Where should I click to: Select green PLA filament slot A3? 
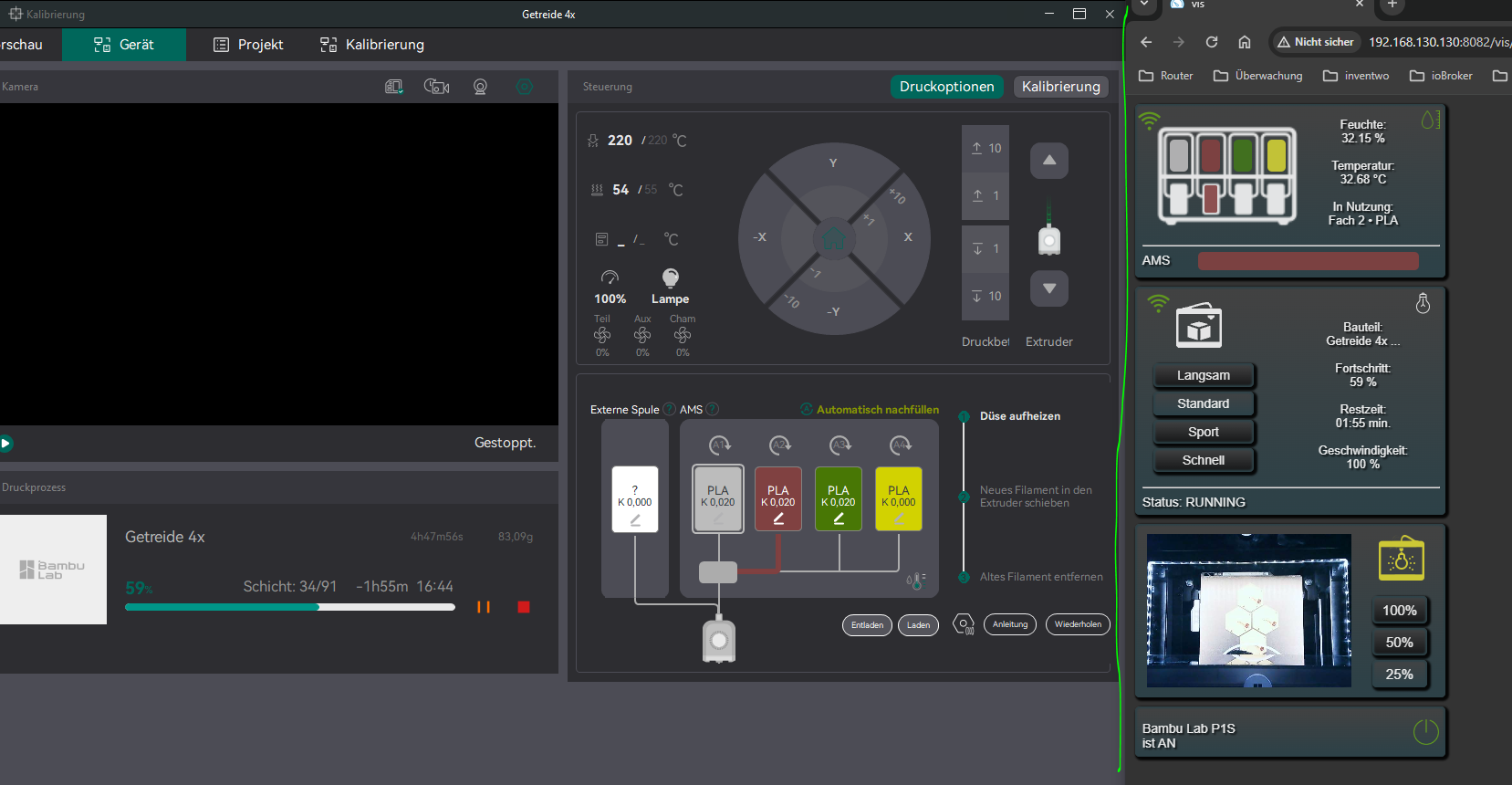pyautogui.click(x=839, y=498)
